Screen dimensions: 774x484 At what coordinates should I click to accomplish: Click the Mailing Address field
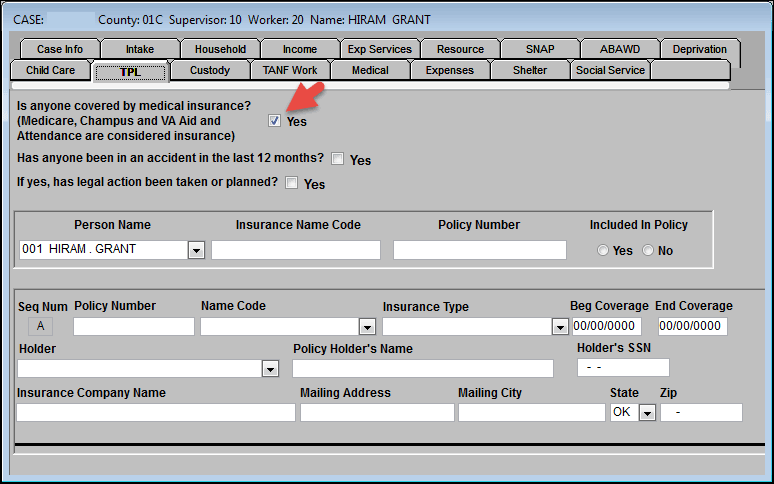[x=377, y=412]
